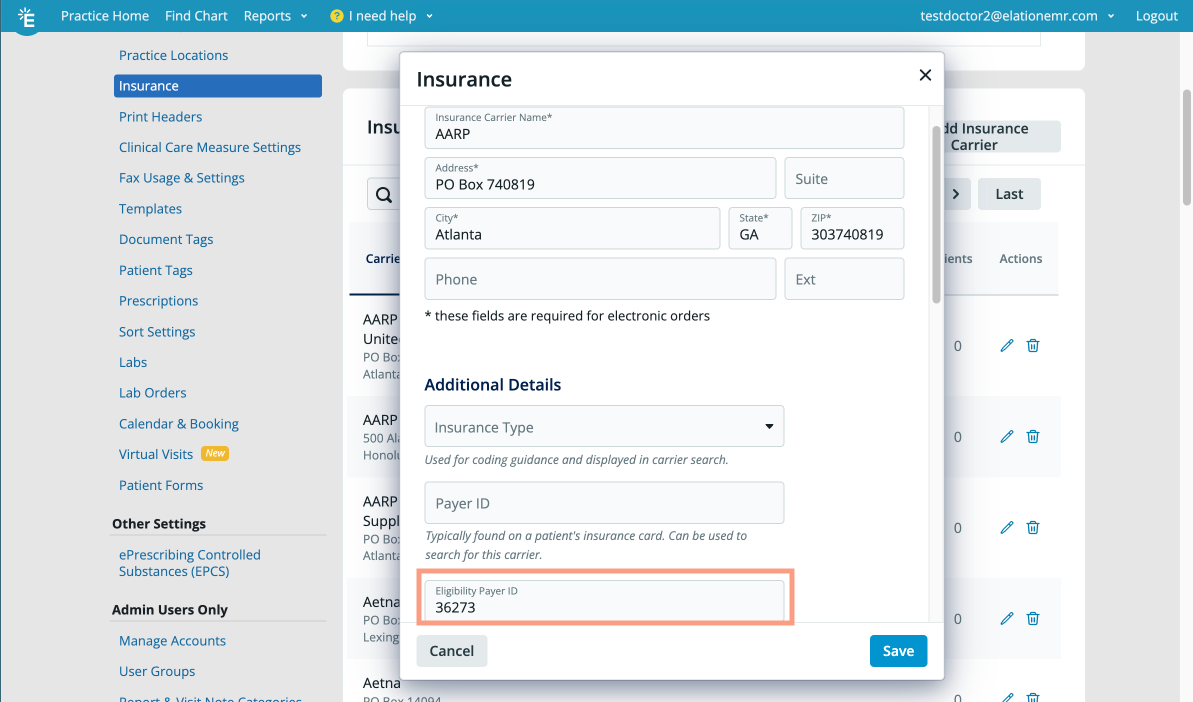Screen dimensions: 1193x702
Task: Close the Insurance modal
Action: 924,75
